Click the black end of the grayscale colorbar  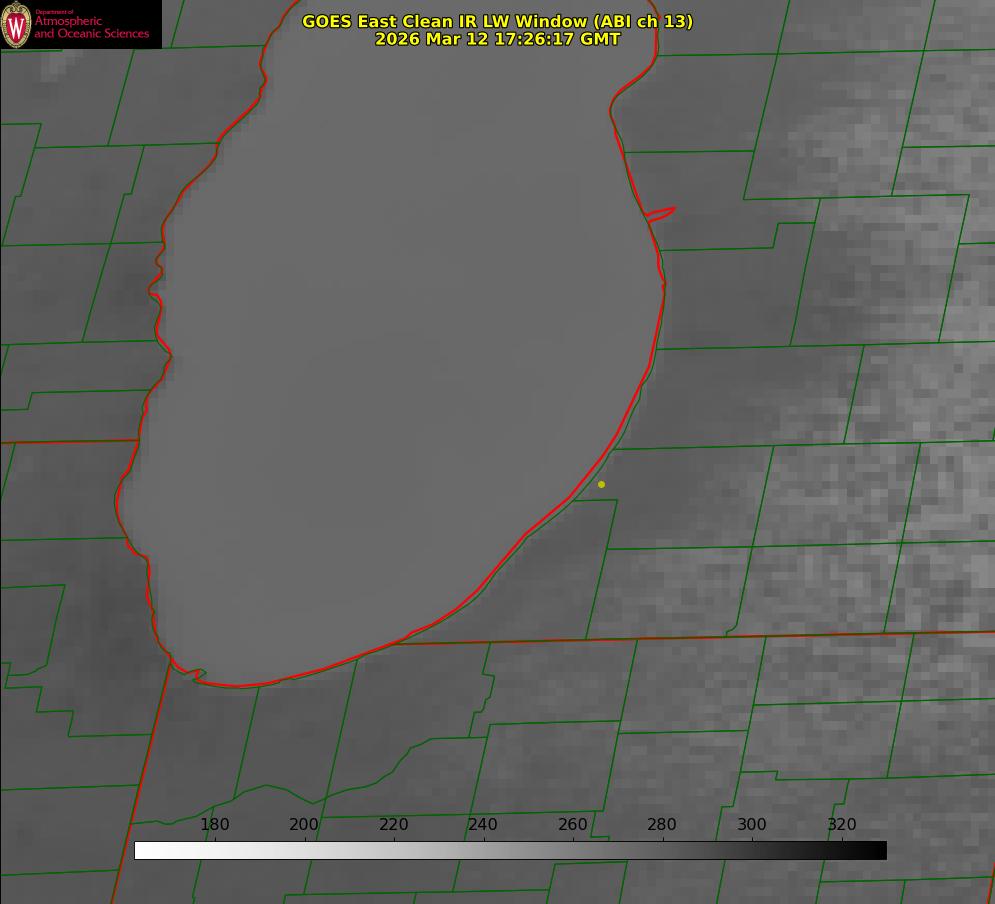(879, 850)
